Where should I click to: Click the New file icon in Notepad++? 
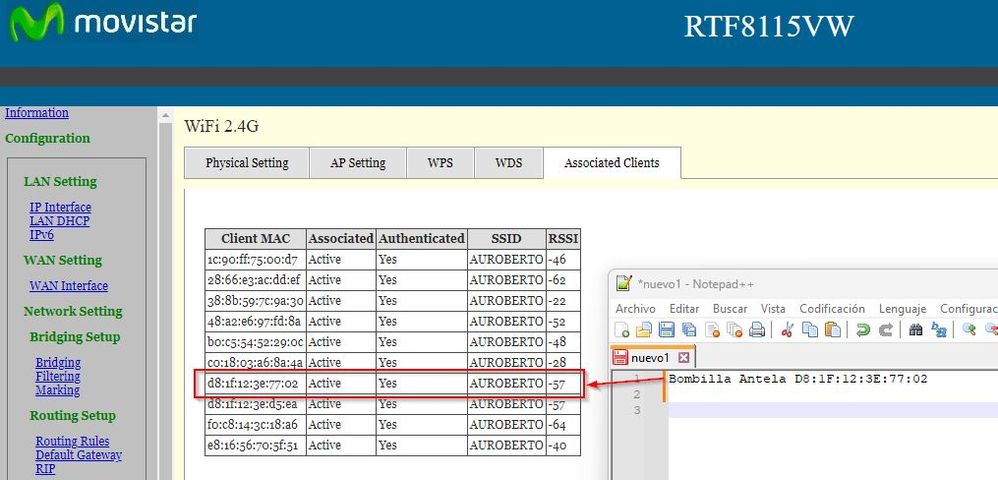click(623, 330)
